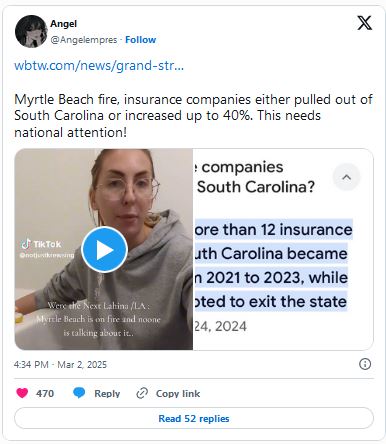Screen dimensions: 386x444
Task: Click the Copy link text
Action: (x=178, y=393)
